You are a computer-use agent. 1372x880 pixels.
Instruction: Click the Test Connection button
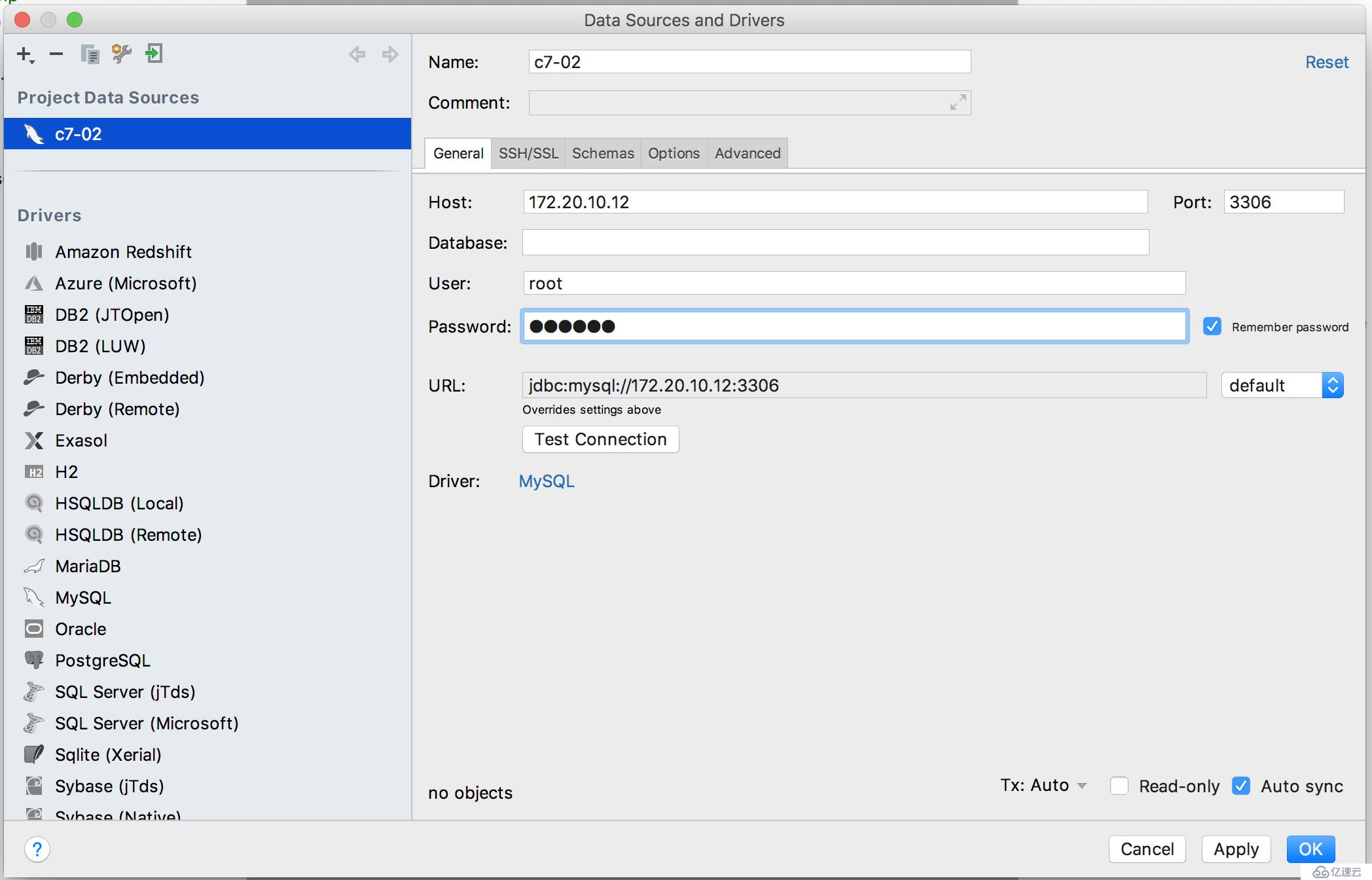click(599, 439)
